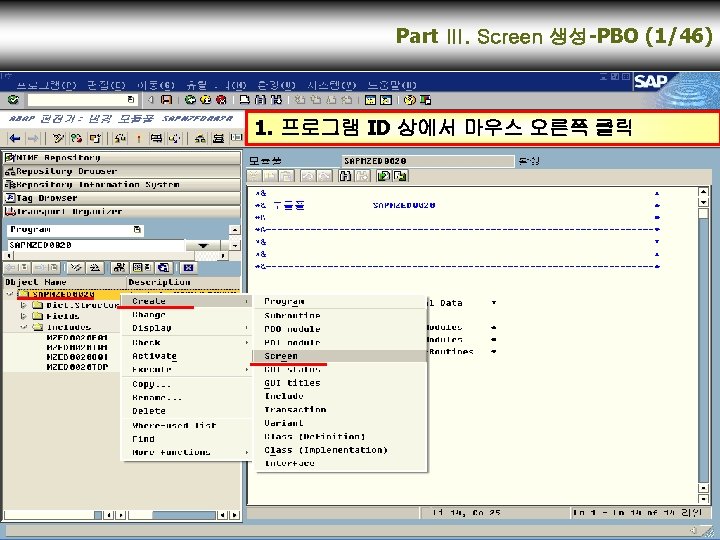
Task: Click the green Back circle icon
Action: [190, 100]
